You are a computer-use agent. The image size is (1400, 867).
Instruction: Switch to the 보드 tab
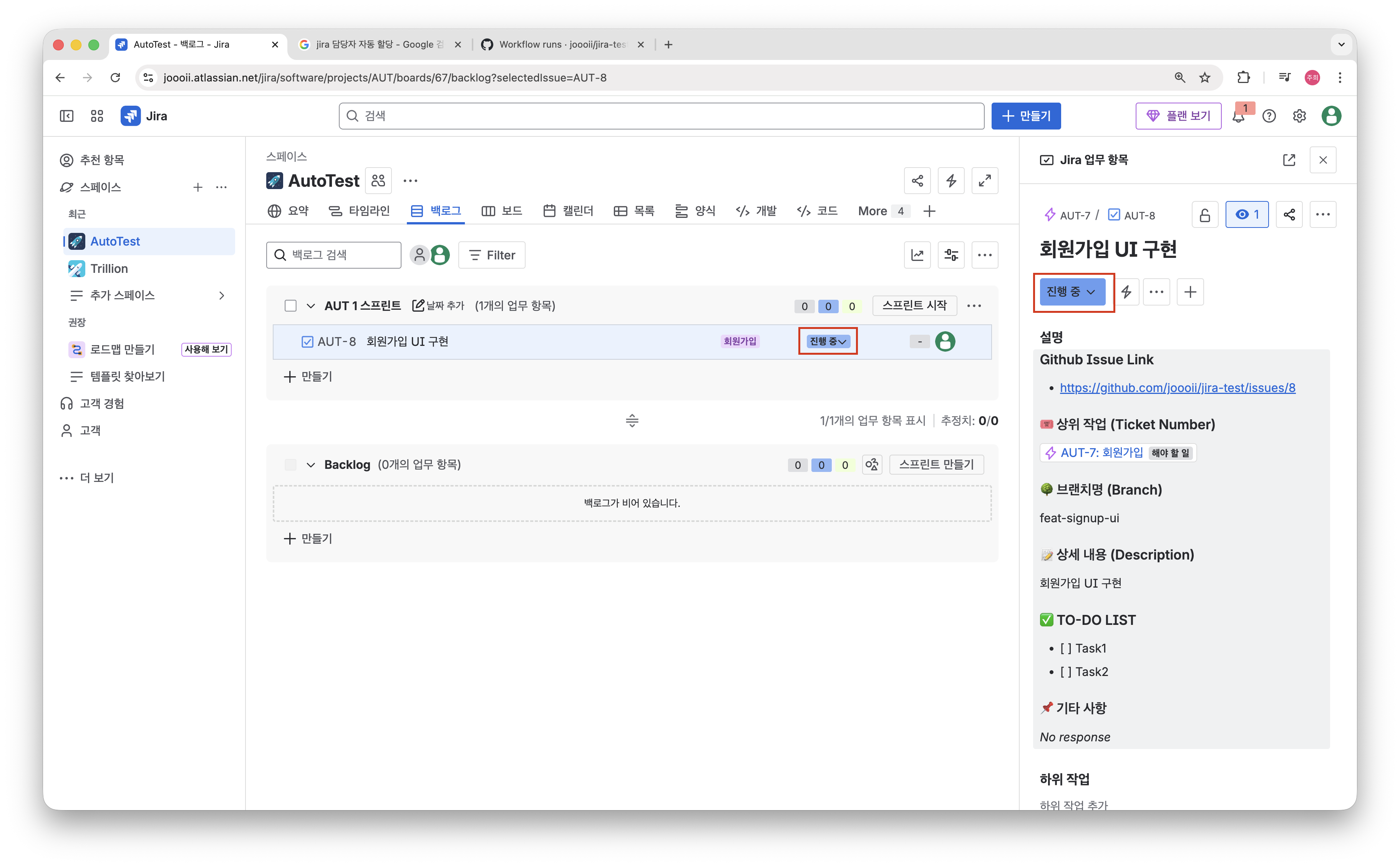point(502,211)
